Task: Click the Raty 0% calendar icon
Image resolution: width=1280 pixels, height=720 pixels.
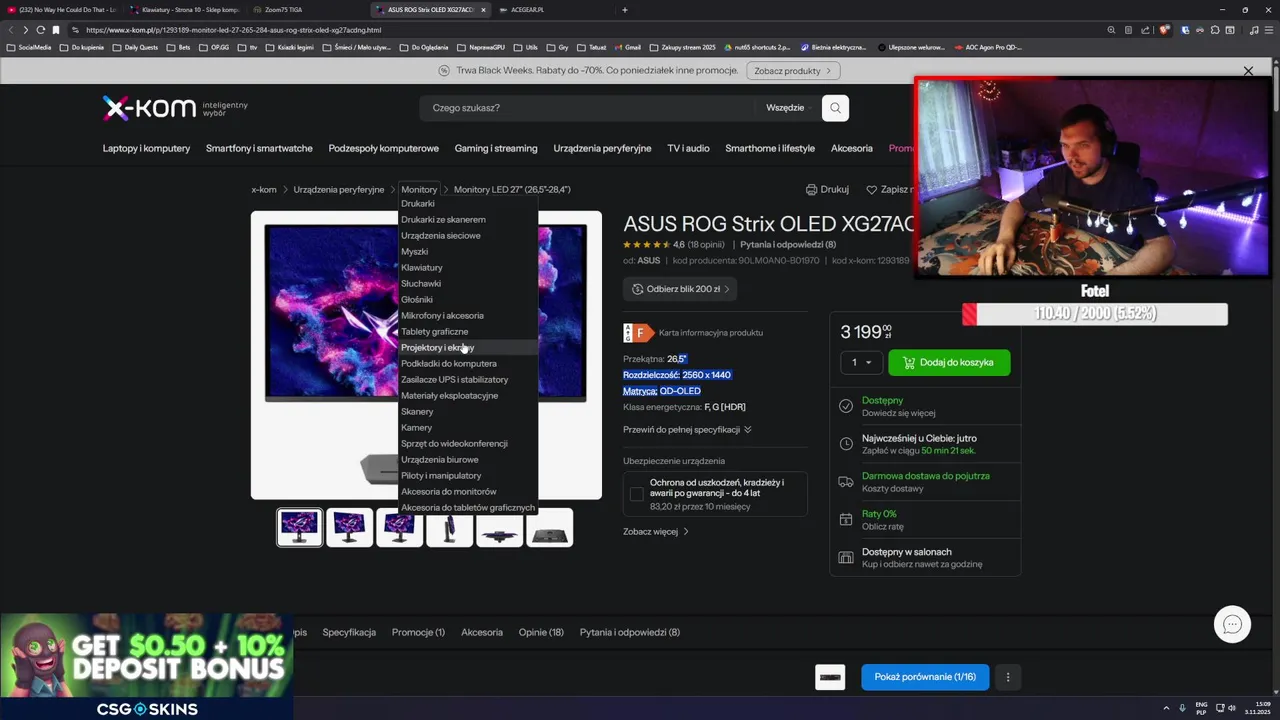Action: click(846, 520)
